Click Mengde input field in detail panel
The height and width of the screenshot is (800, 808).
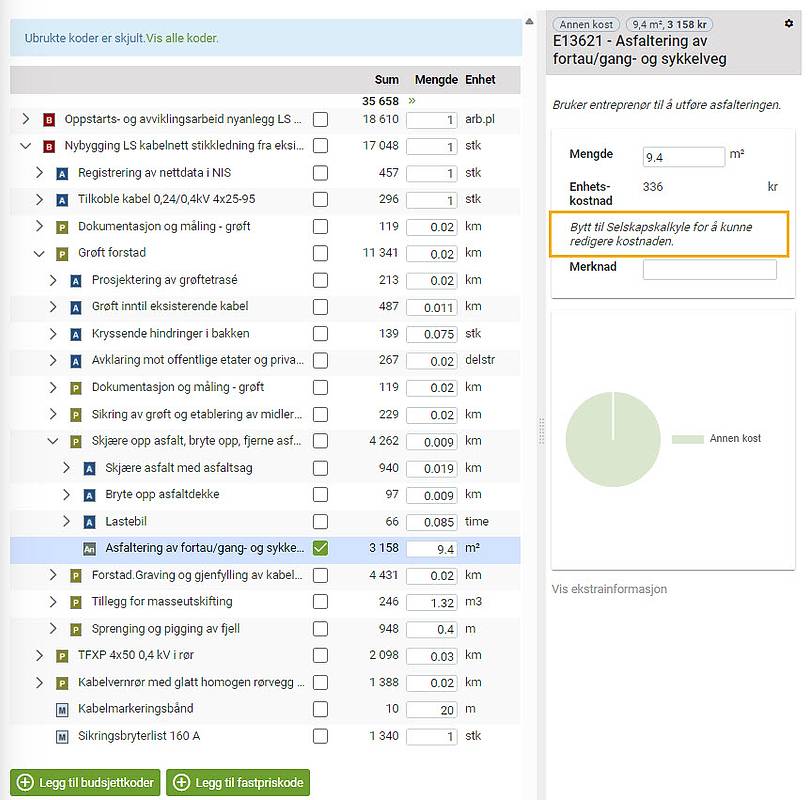point(683,157)
